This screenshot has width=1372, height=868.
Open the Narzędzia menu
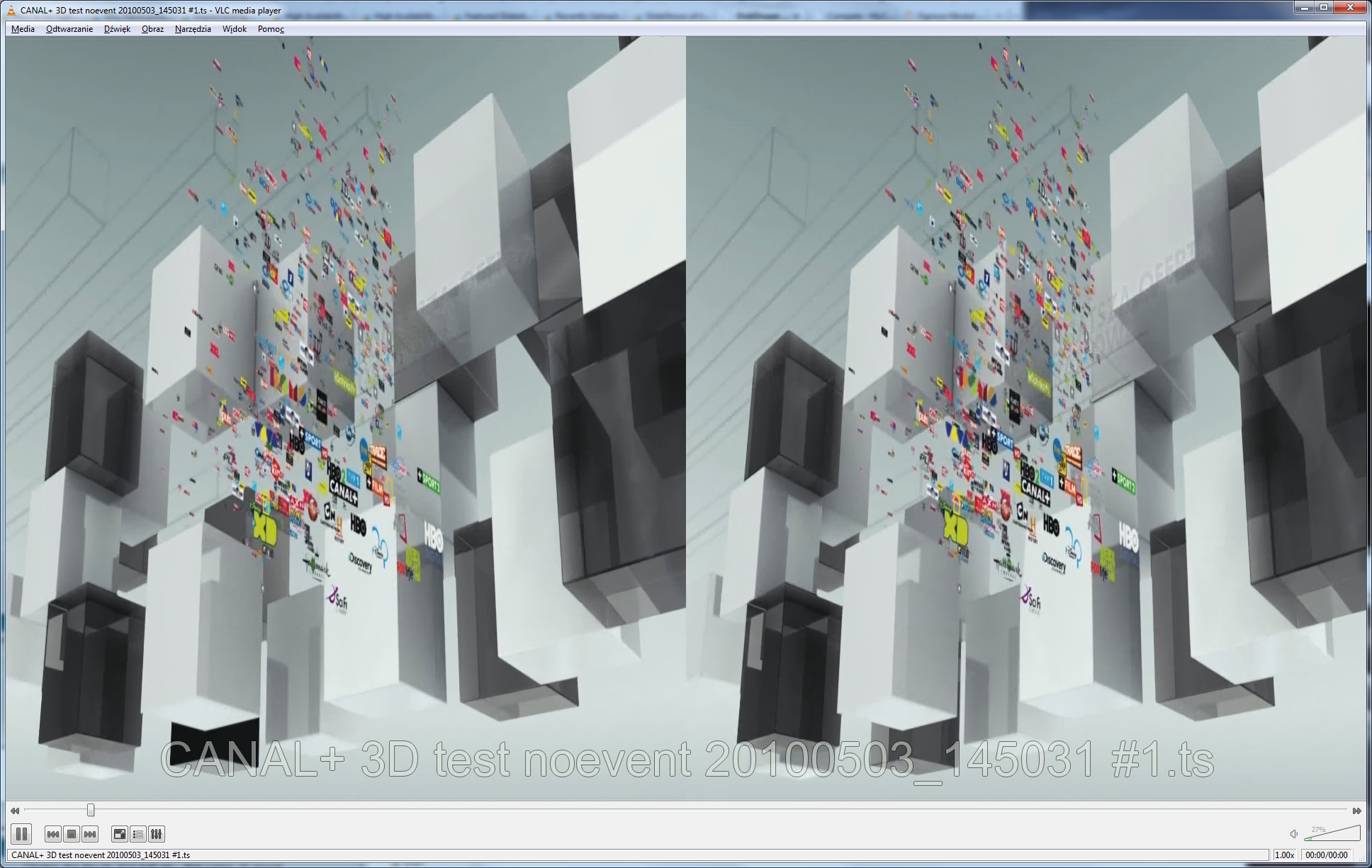(193, 29)
